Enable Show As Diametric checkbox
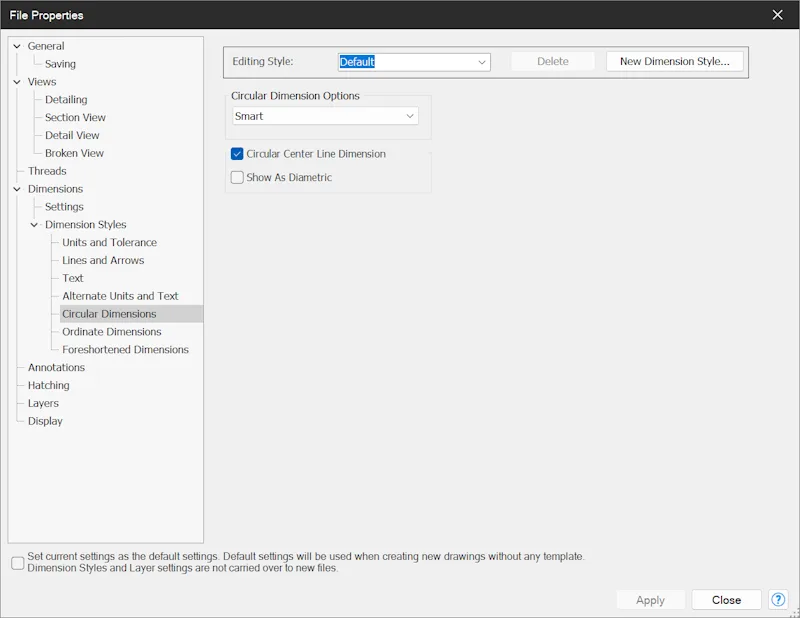Viewport: 800px width, 618px height. point(237,177)
